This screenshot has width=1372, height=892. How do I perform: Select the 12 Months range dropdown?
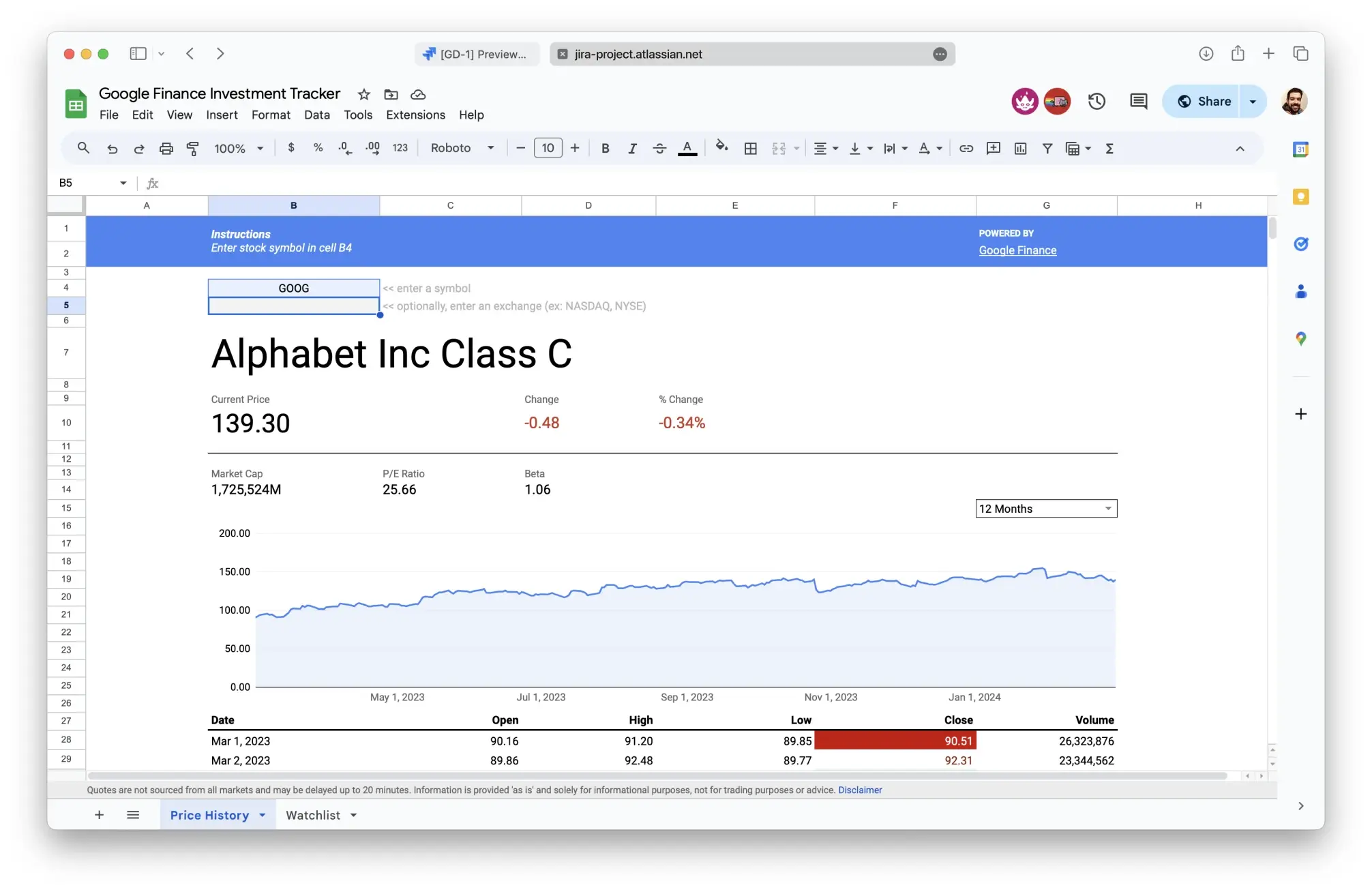(x=1046, y=509)
